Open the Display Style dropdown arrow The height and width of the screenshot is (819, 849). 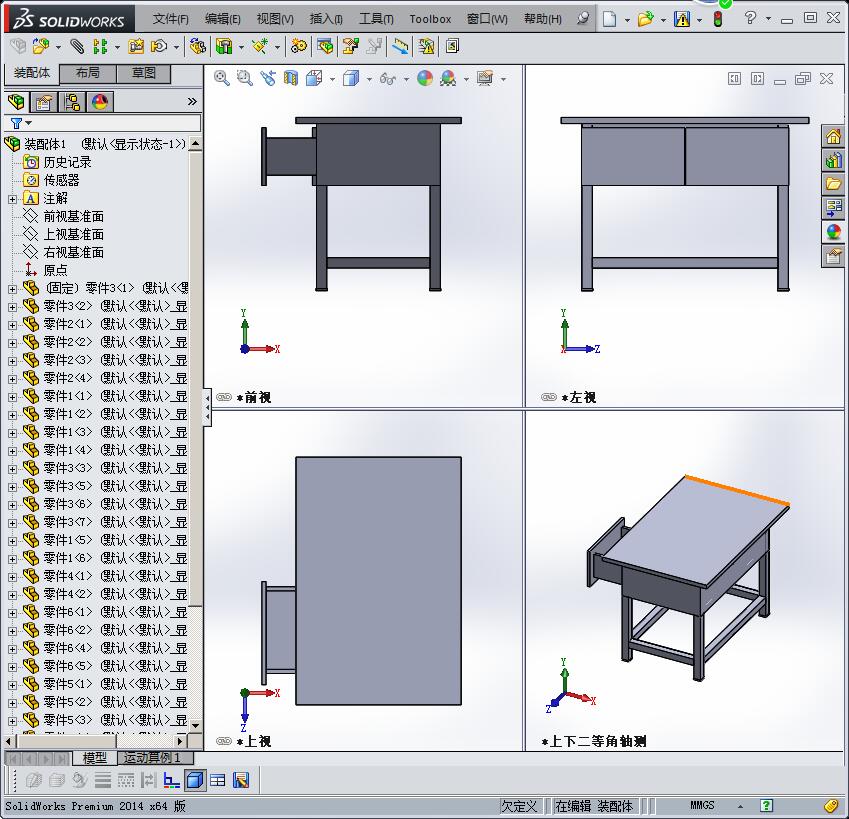tap(369, 80)
